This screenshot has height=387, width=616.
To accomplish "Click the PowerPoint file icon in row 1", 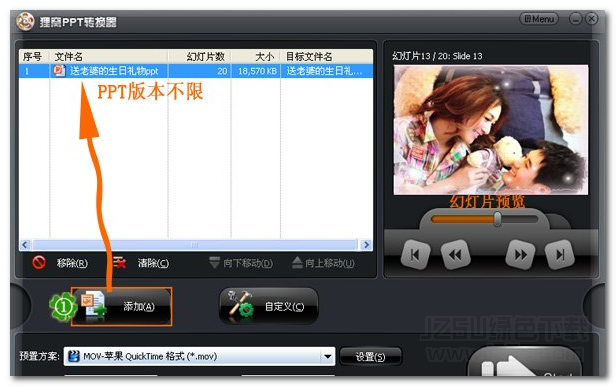I will pyautogui.click(x=59, y=71).
